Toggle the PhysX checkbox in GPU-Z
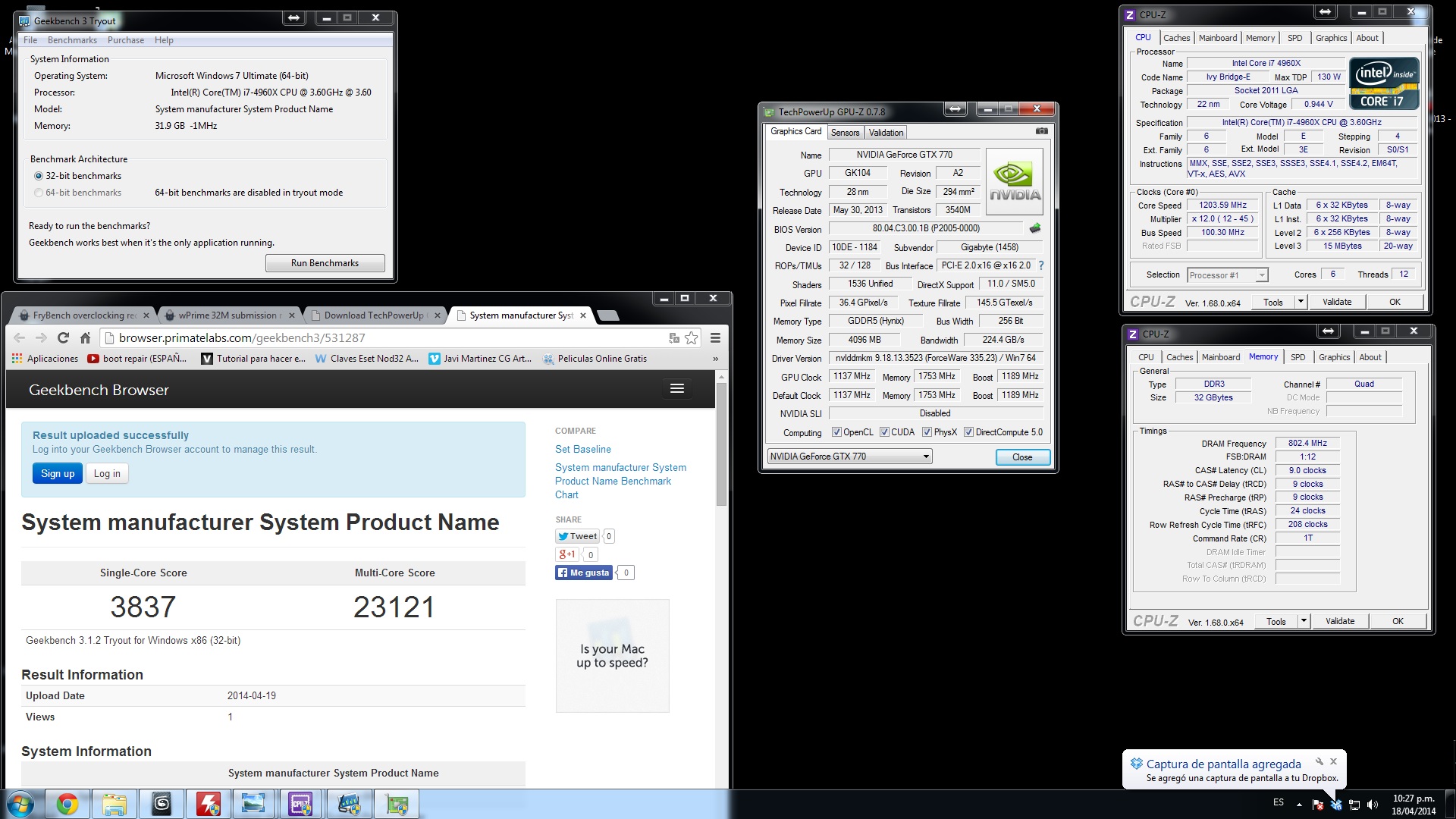The width and height of the screenshot is (1456, 819). point(927,432)
